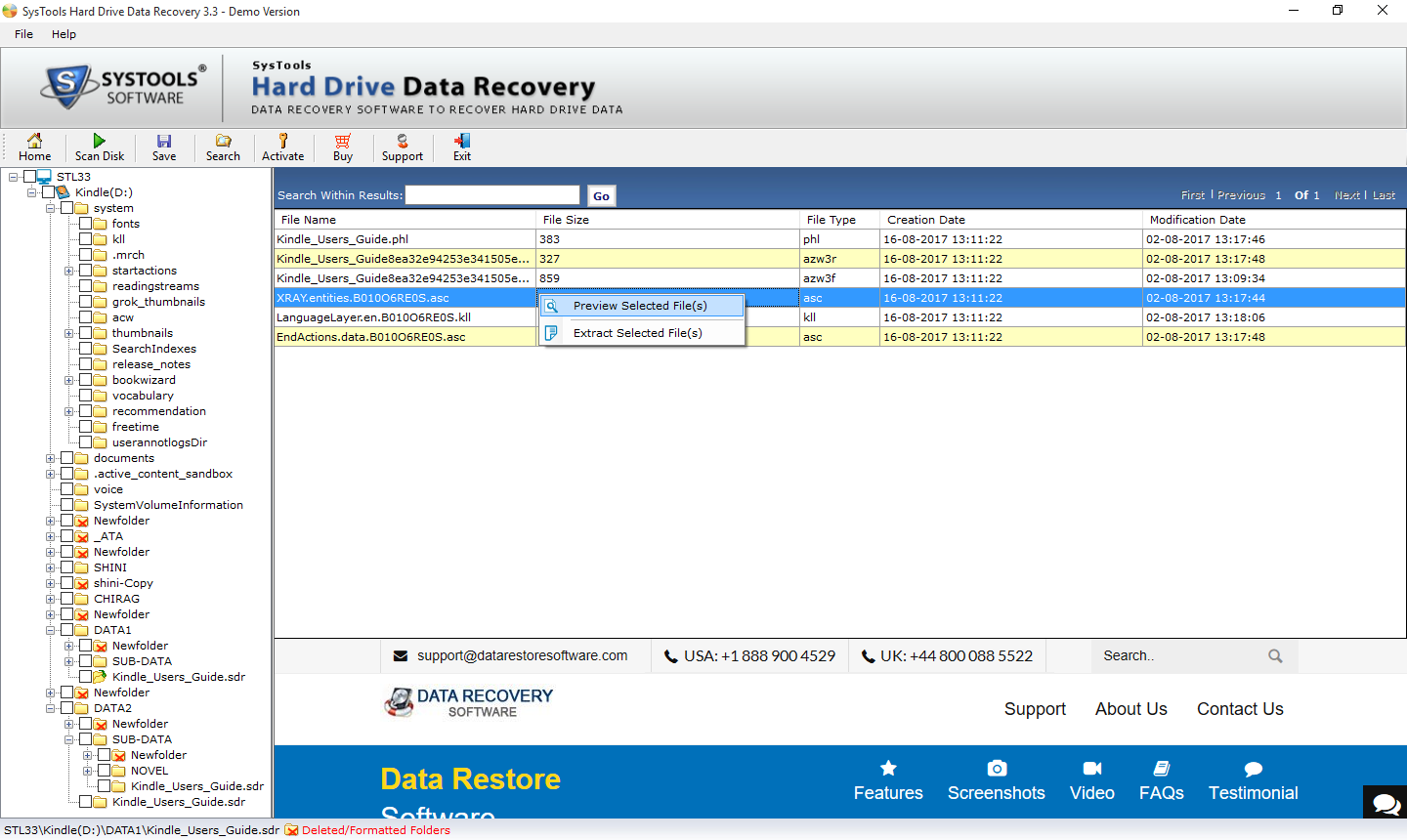Click the USA phone handset icon
The width and height of the screenshot is (1407, 840).
pyautogui.click(x=671, y=656)
